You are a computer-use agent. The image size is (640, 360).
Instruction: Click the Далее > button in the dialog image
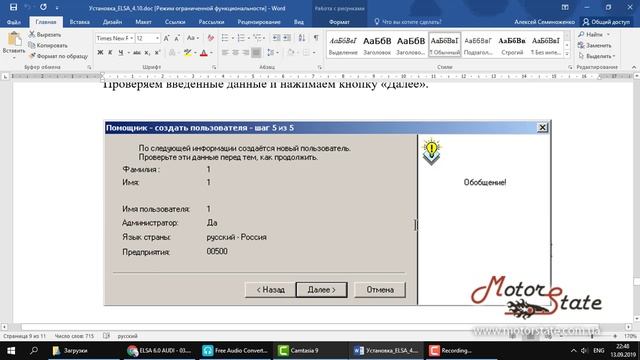322,290
